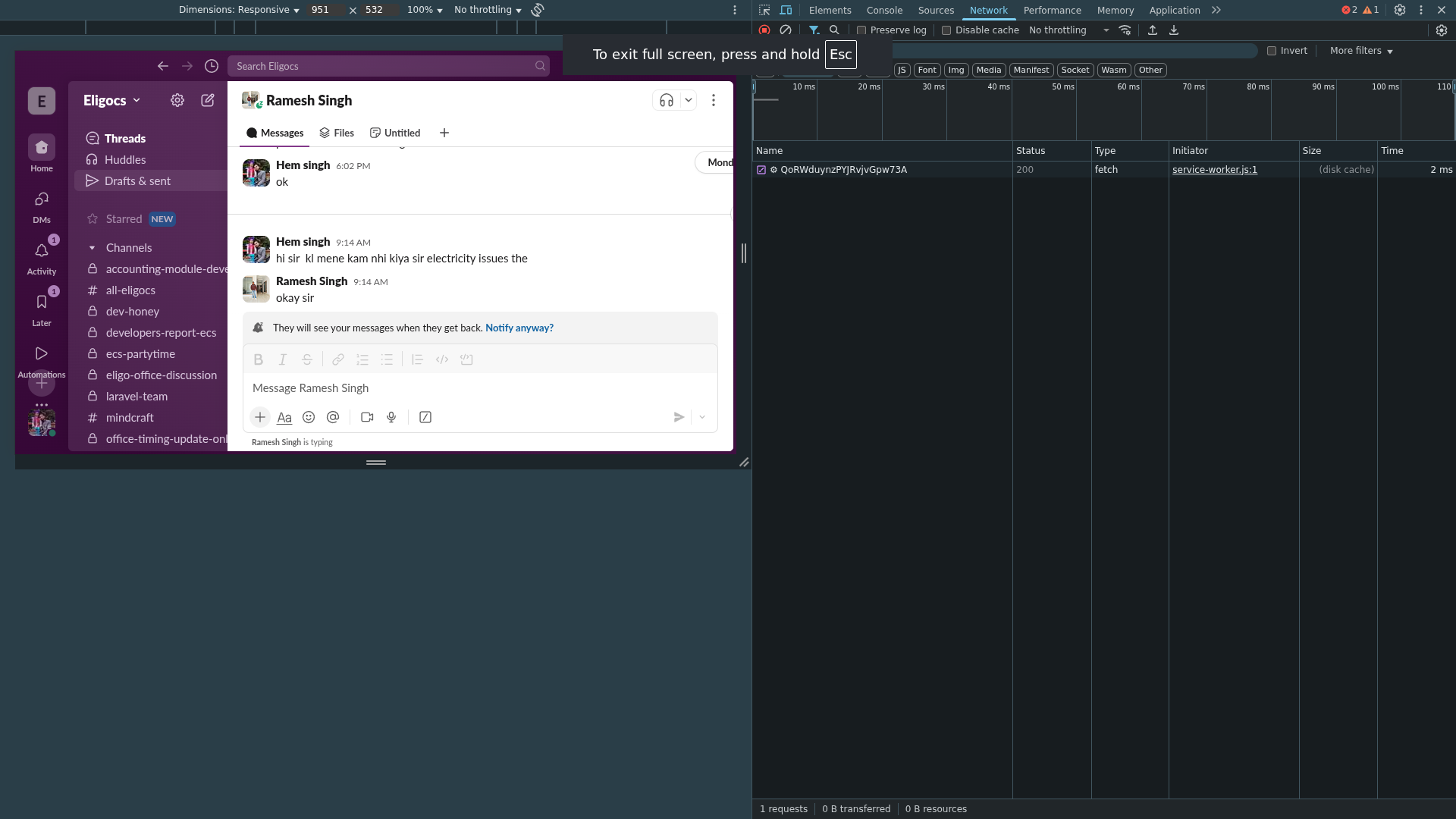The height and width of the screenshot is (819, 1456).
Task: Click the Message Ramesh Singh input
Action: click(x=480, y=388)
